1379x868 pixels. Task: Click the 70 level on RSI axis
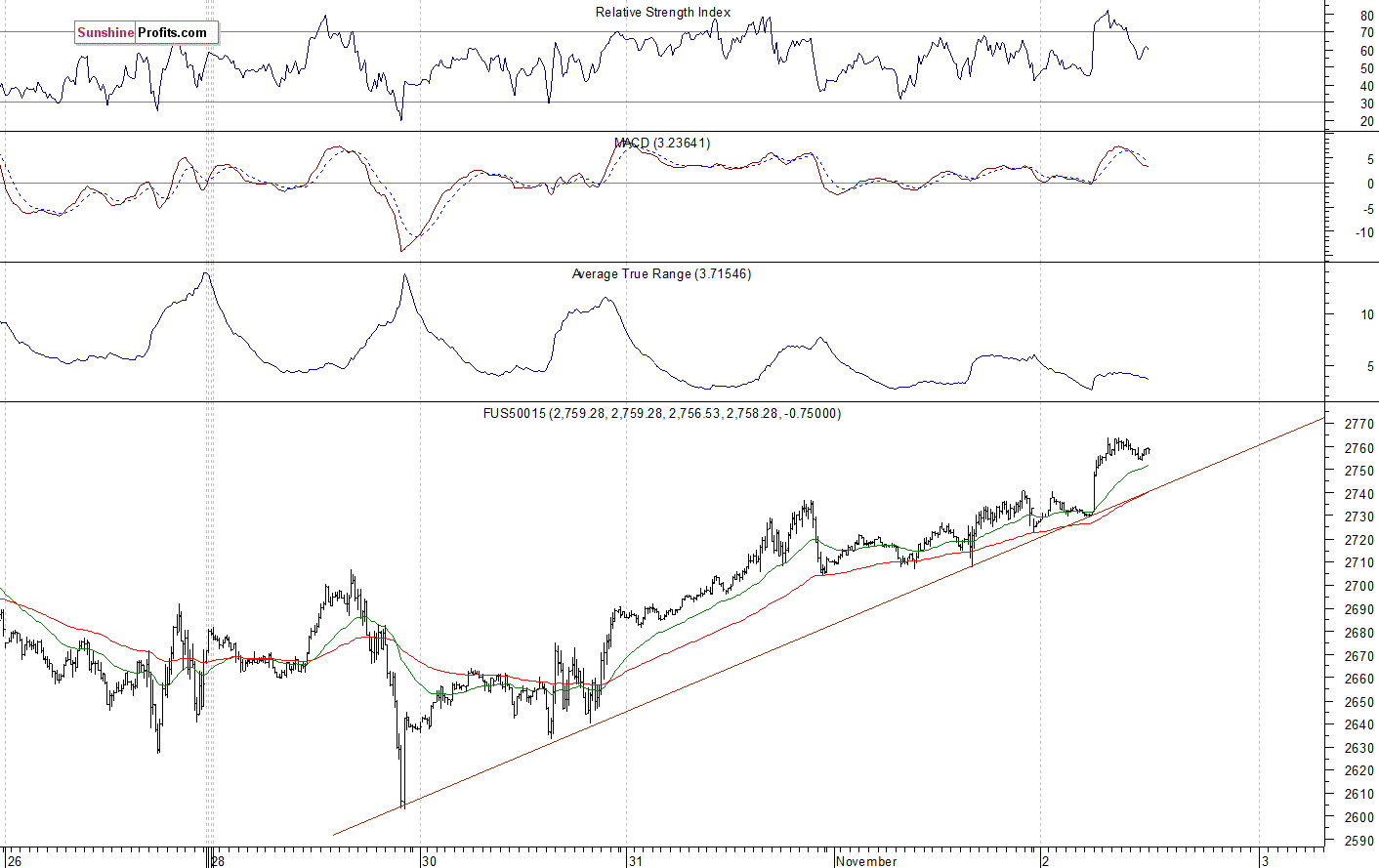[x=1366, y=33]
